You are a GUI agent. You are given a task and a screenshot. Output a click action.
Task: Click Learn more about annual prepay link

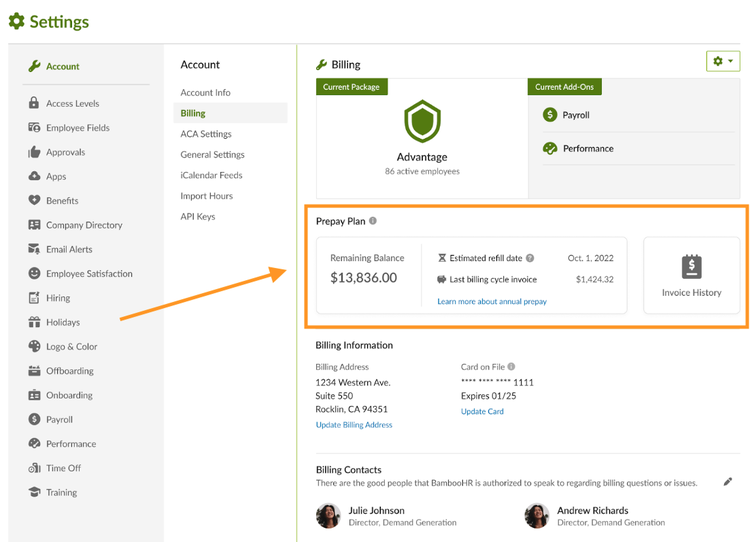click(x=492, y=301)
